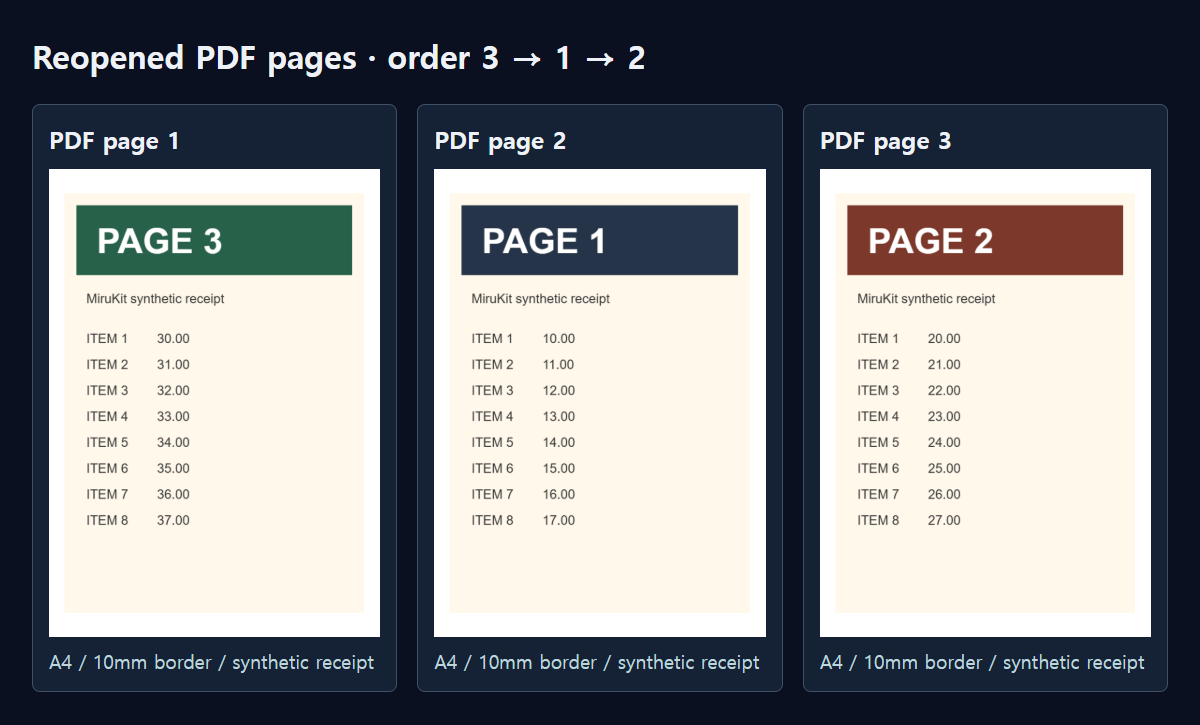Click the value 23.00

pos(944,417)
